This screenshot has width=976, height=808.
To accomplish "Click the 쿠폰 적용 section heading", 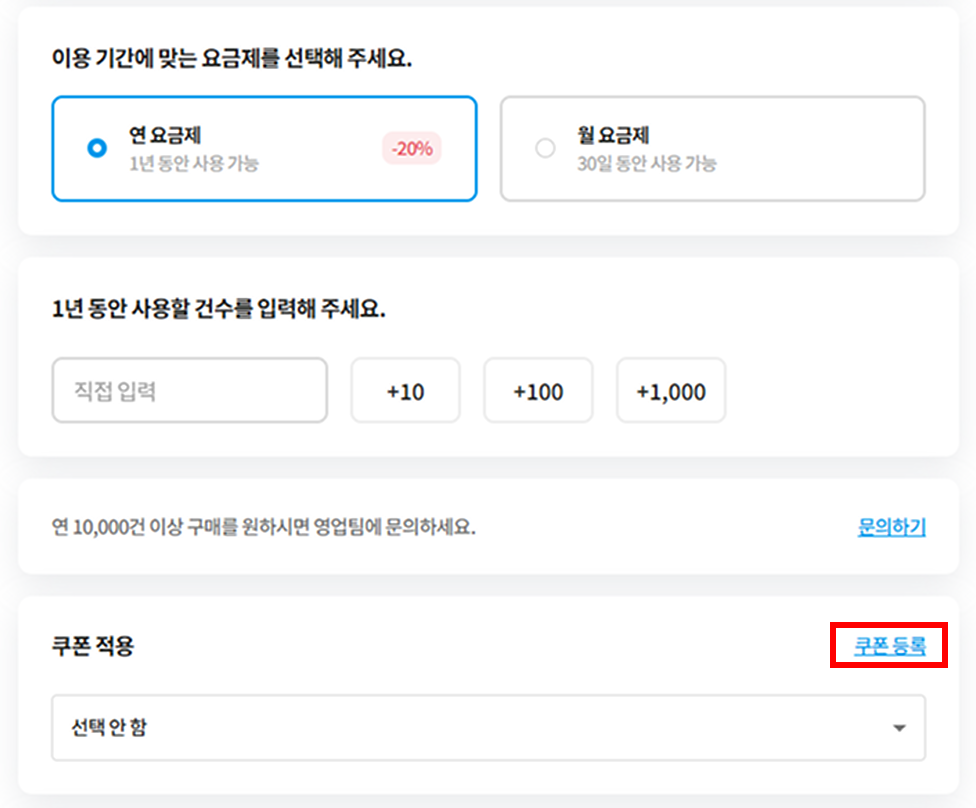I will click(x=93, y=647).
